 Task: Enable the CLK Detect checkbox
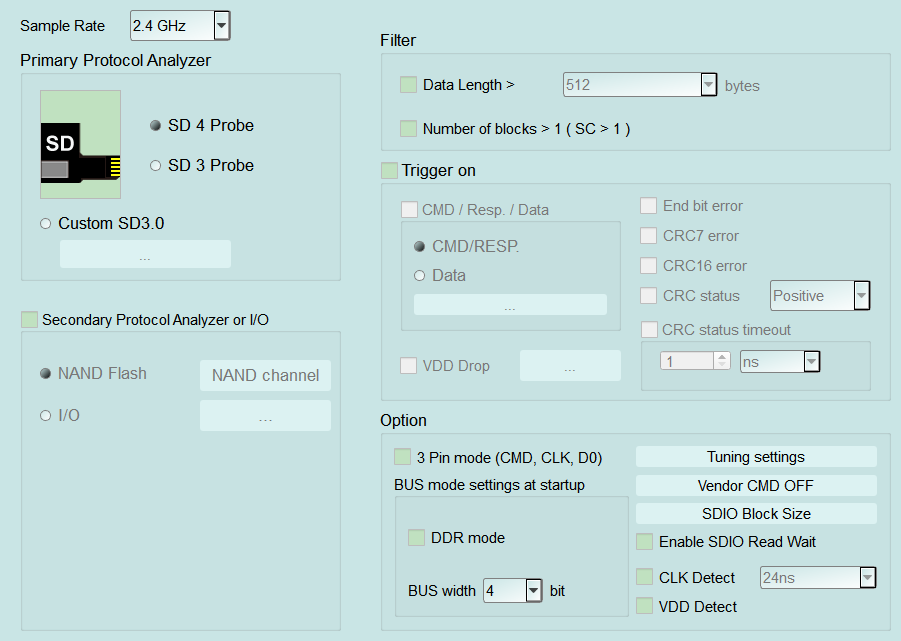tap(645, 577)
